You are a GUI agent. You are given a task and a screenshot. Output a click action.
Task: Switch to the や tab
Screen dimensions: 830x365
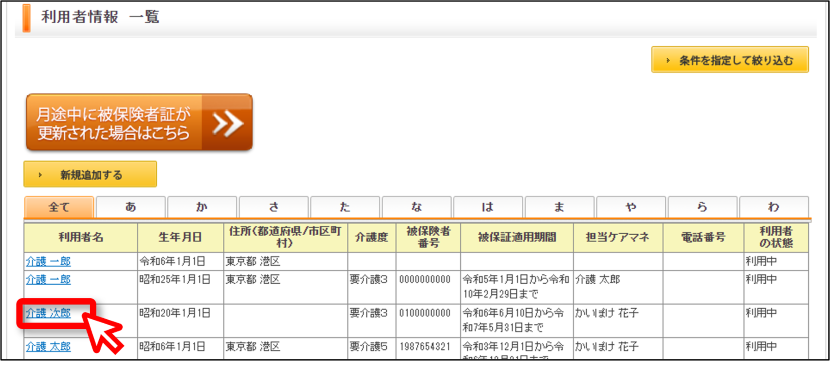coord(631,207)
